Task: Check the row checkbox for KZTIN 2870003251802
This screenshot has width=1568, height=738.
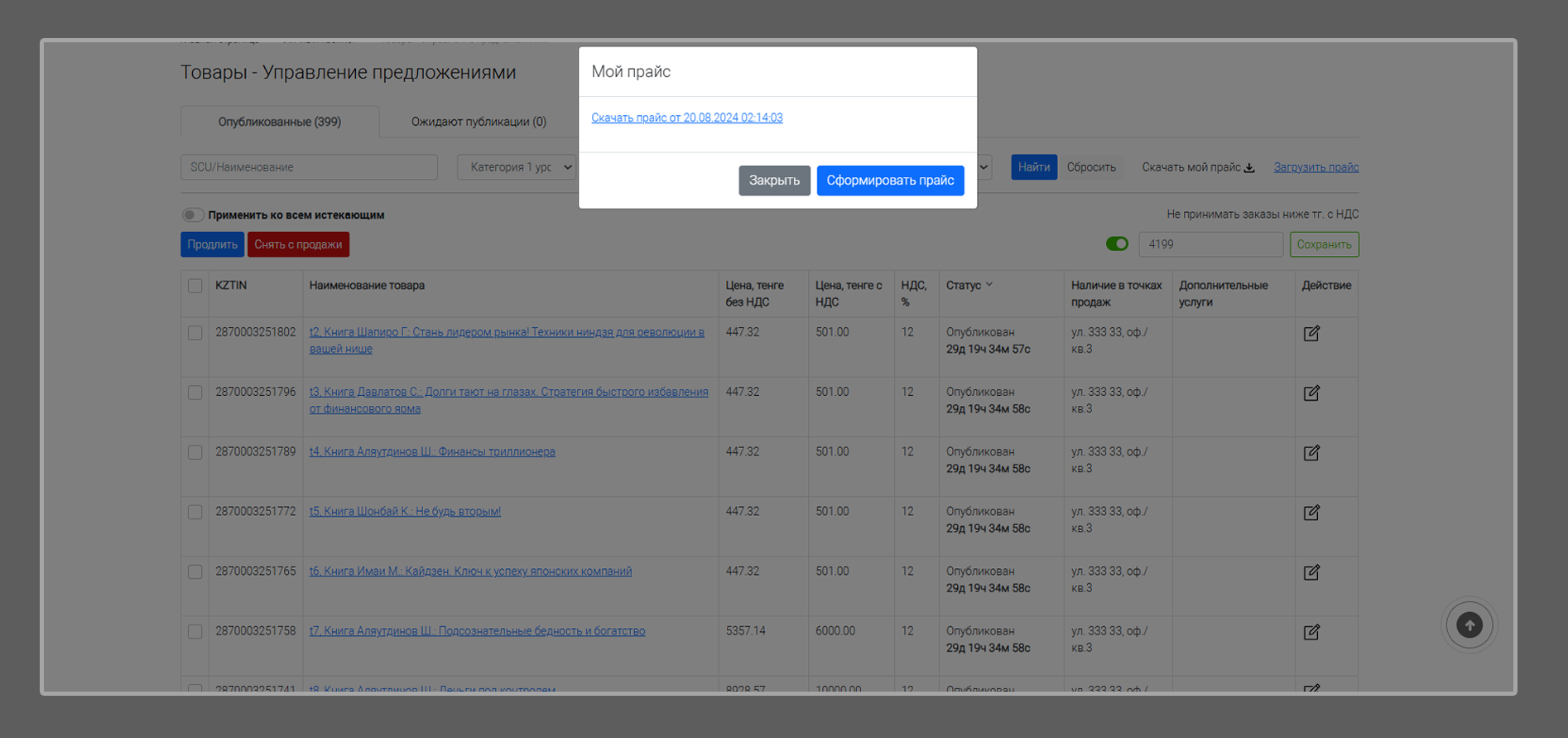Action: pyautogui.click(x=195, y=333)
